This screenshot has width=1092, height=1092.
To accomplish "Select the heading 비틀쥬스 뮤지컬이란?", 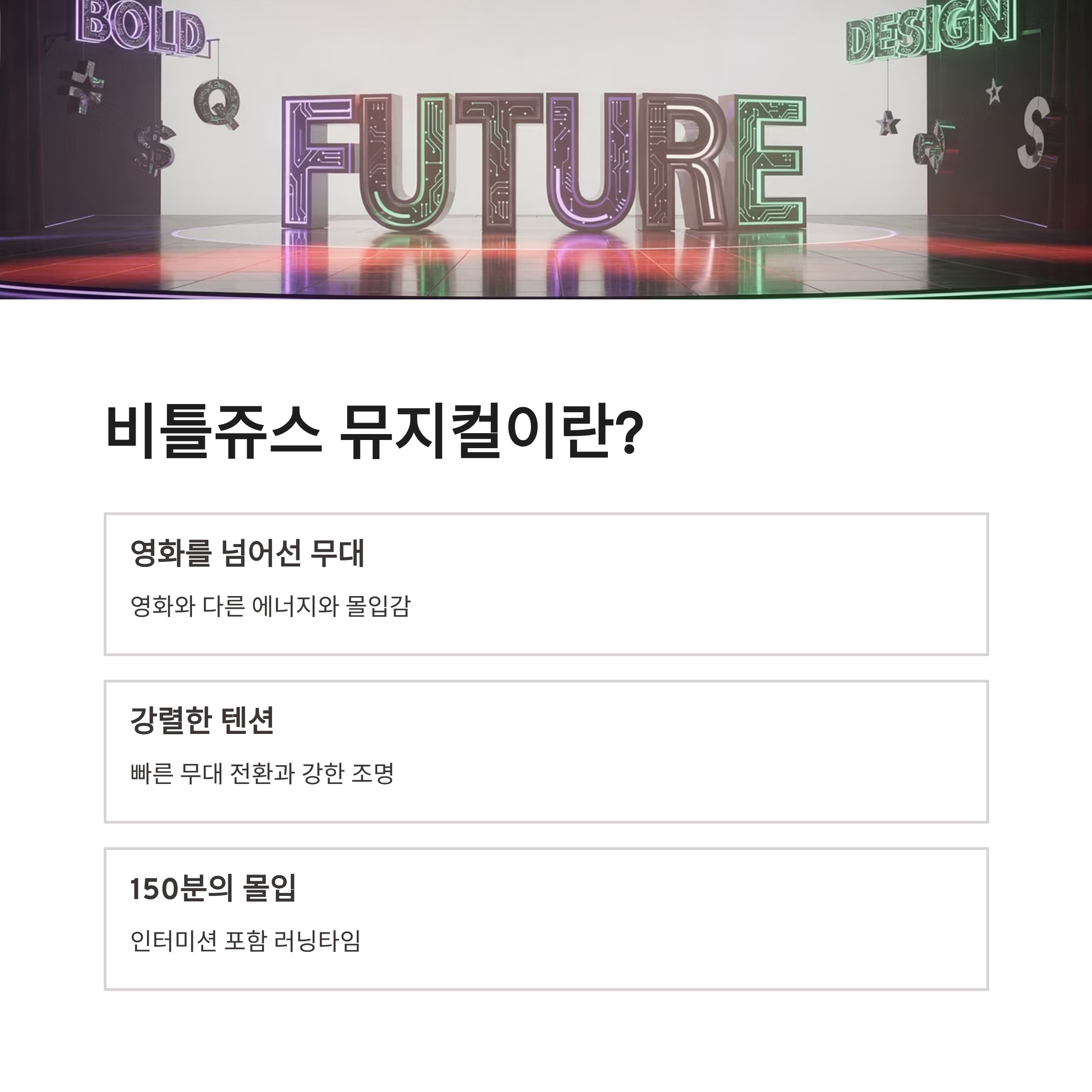I will tap(374, 432).
